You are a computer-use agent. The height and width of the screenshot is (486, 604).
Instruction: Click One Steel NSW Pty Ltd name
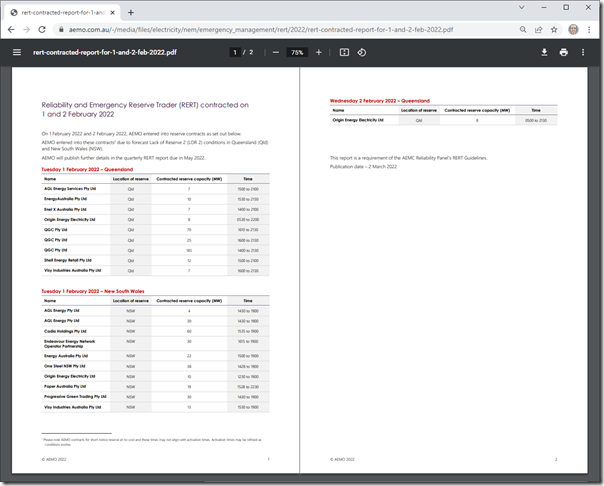coord(65,366)
